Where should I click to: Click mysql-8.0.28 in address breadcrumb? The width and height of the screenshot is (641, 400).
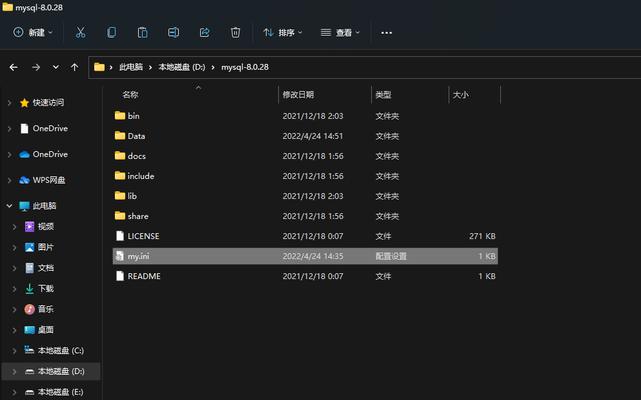coord(245,67)
